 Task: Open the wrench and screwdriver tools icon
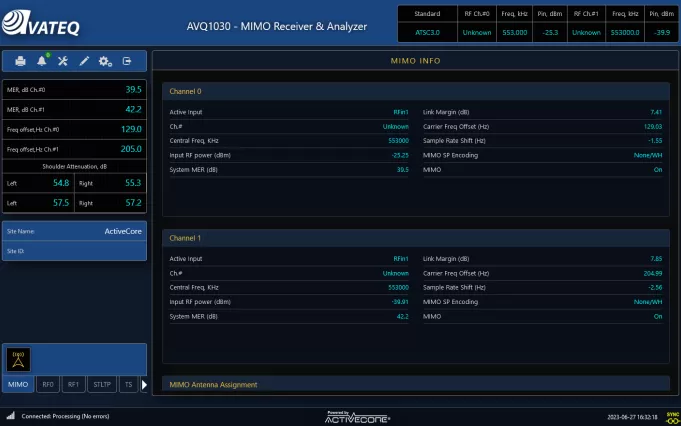coord(63,61)
